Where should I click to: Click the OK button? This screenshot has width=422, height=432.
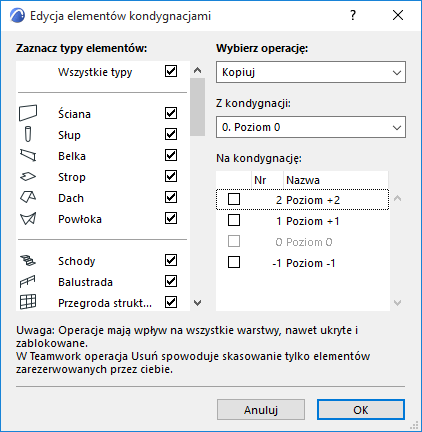(x=361, y=410)
